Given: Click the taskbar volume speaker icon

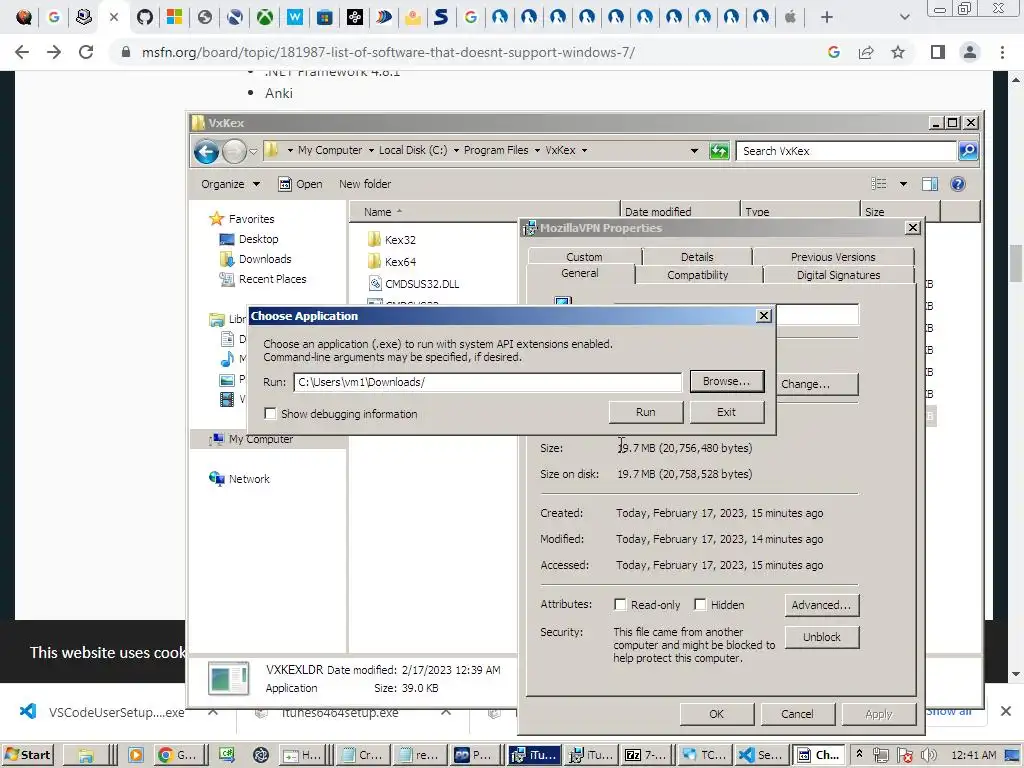Looking at the screenshot, I should coord(929,755).
